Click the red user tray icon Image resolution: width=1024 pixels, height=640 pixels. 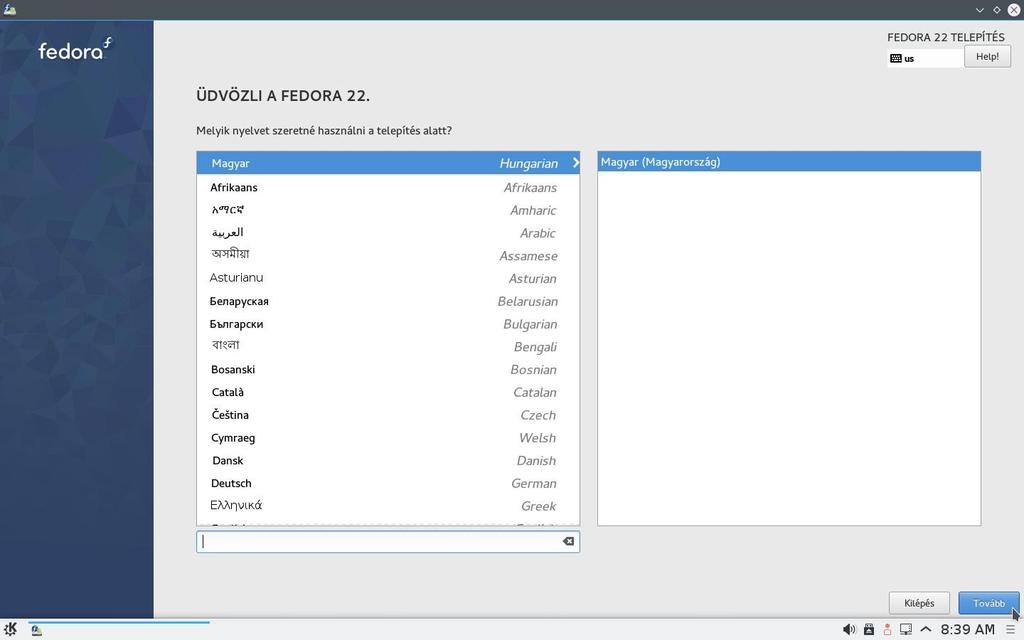click(887, 630)
